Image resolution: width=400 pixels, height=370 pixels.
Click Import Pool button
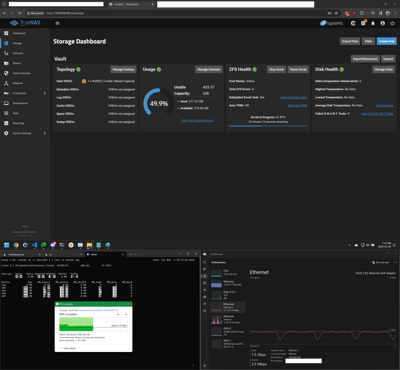350,41
